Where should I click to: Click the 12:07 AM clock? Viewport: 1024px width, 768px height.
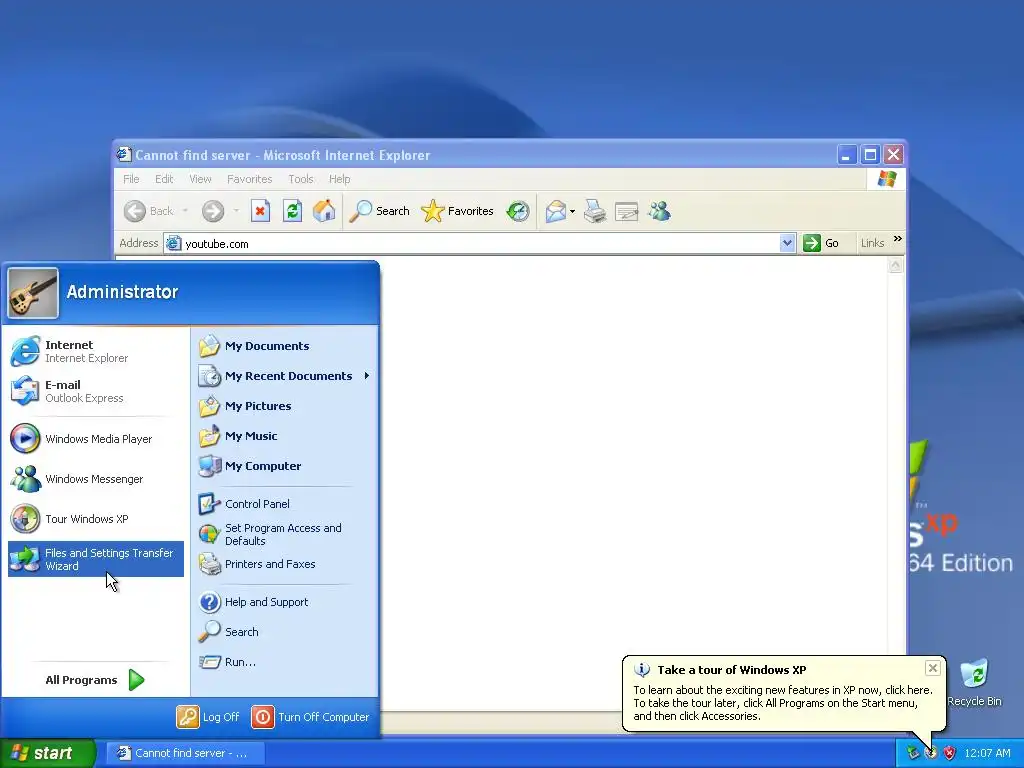(x=987, y=753)
